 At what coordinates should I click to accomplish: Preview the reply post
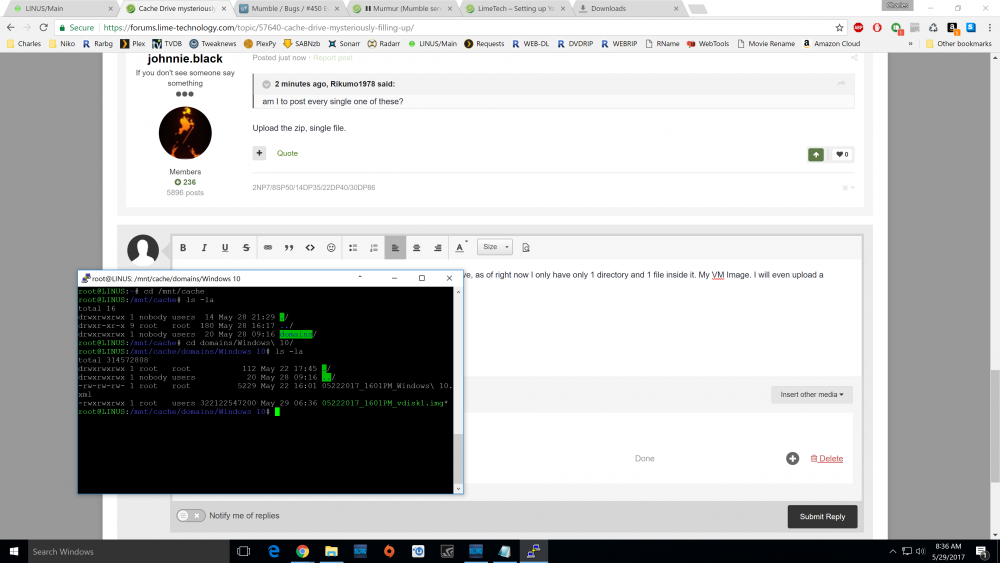pos(526,247)
